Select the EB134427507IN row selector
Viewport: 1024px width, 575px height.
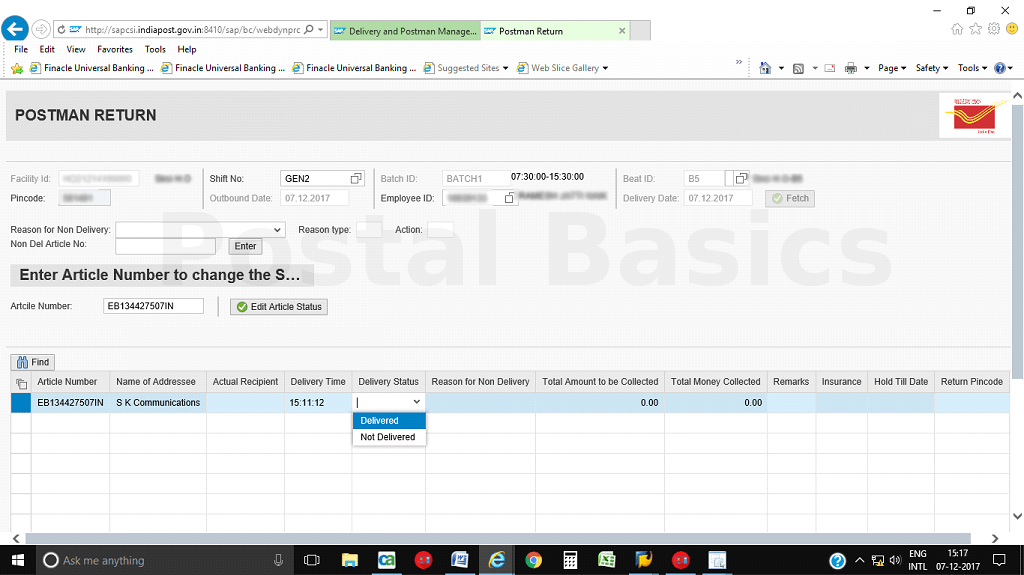point(21,403)
